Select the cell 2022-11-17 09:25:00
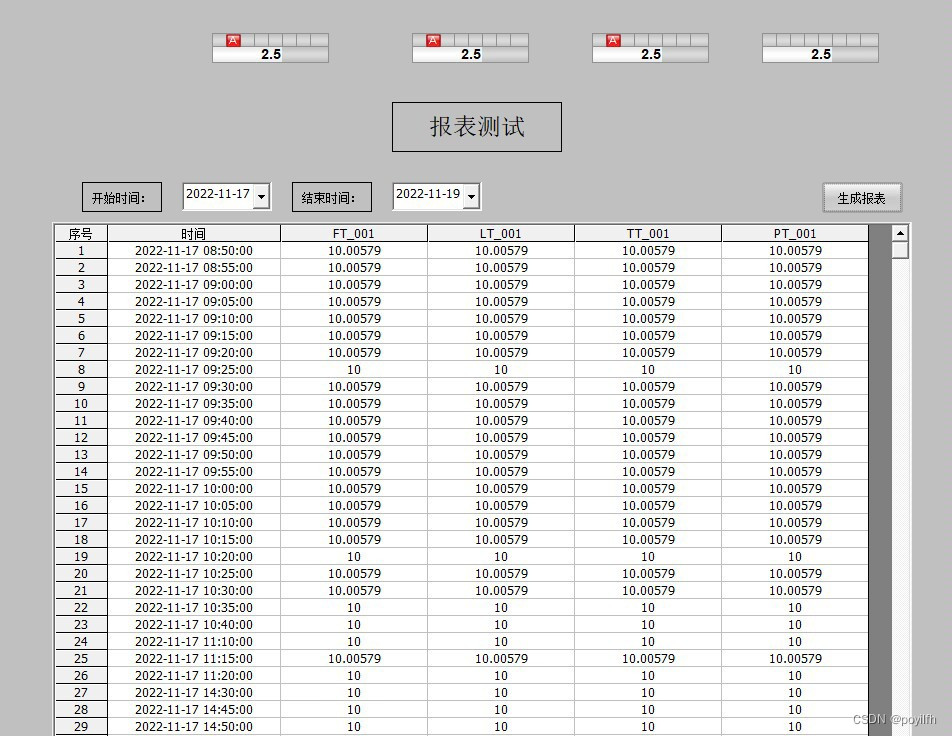This screenshot has width=952, height=736. (x=194, y=369)
